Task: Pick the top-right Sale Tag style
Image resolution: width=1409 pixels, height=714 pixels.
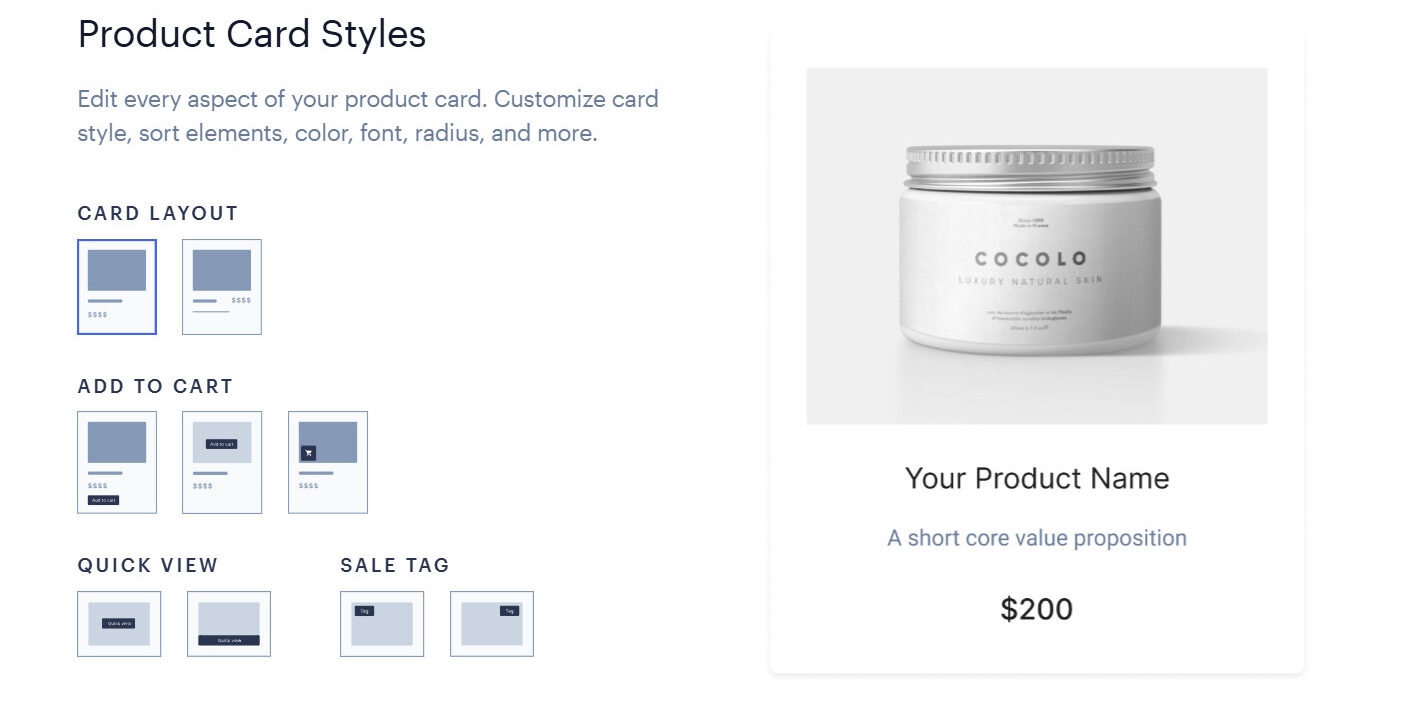Action: pos(491,623)
